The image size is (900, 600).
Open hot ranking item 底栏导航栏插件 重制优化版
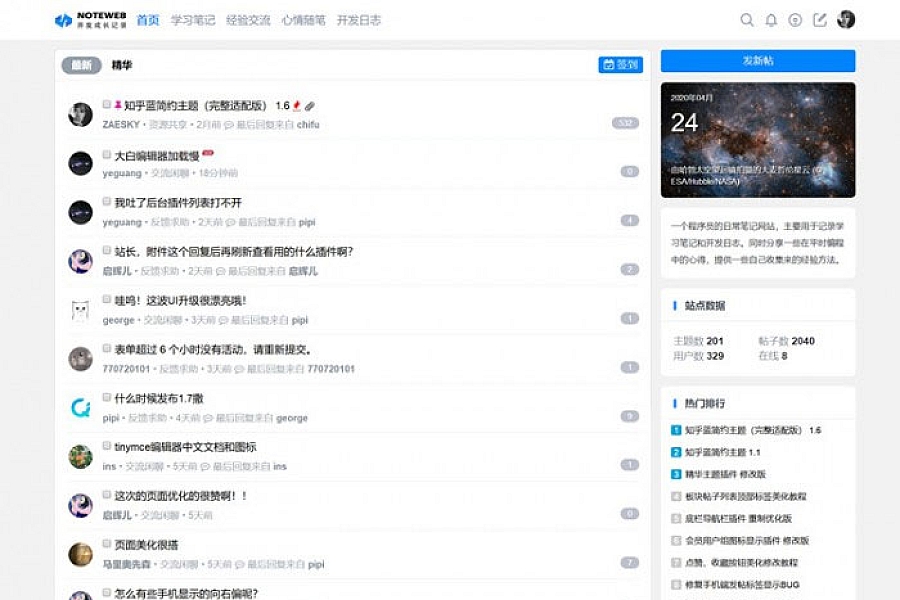click(739, 518)
